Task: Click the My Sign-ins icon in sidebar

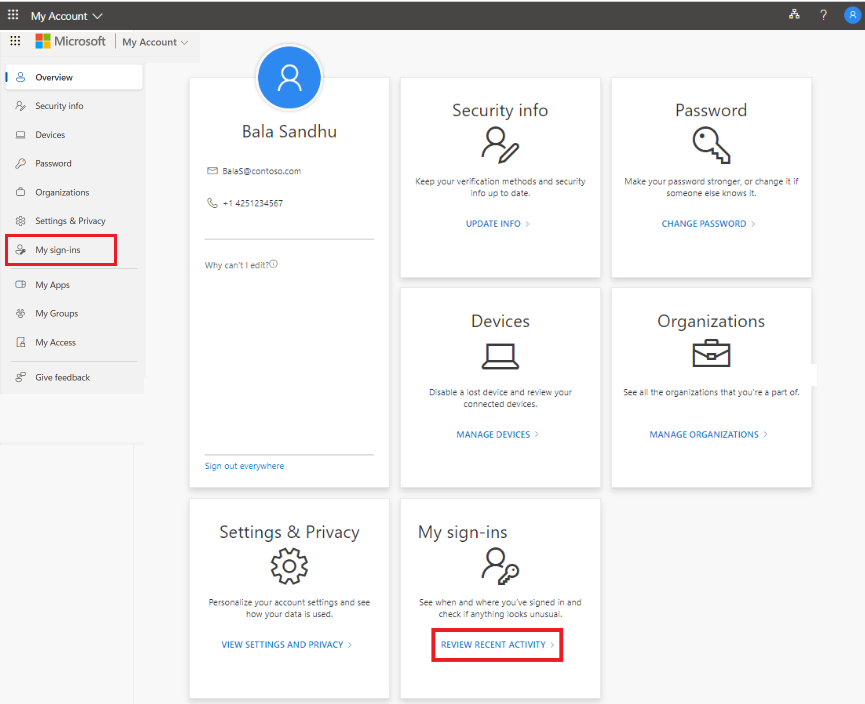Action: tap(18, 249)
